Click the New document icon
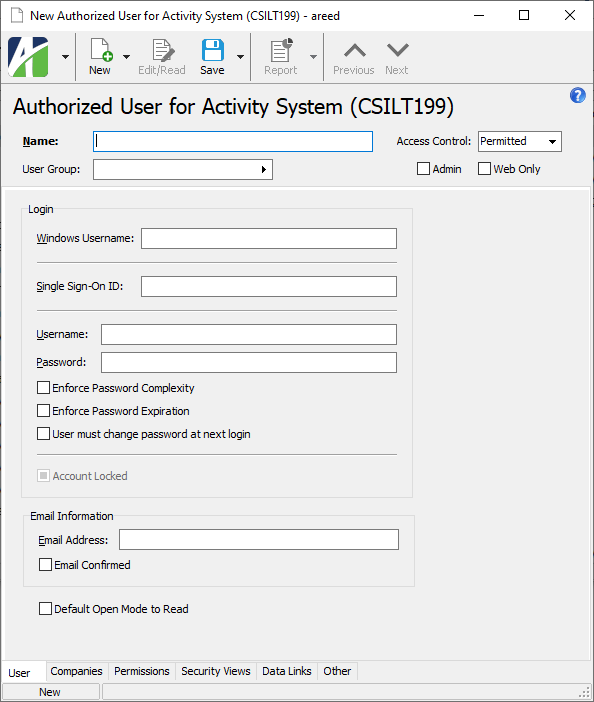This screenshot has height=702, width=594. click(x=101, y=50)
